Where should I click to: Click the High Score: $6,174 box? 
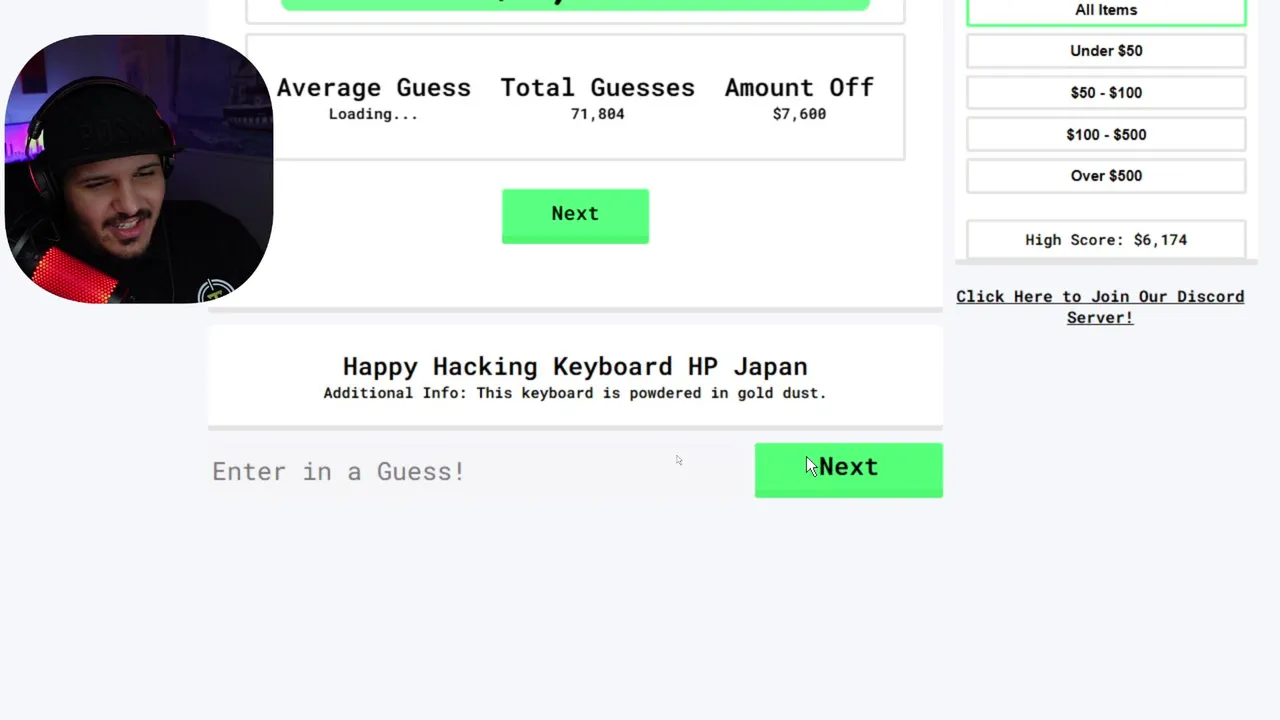tap(1106, 240)
